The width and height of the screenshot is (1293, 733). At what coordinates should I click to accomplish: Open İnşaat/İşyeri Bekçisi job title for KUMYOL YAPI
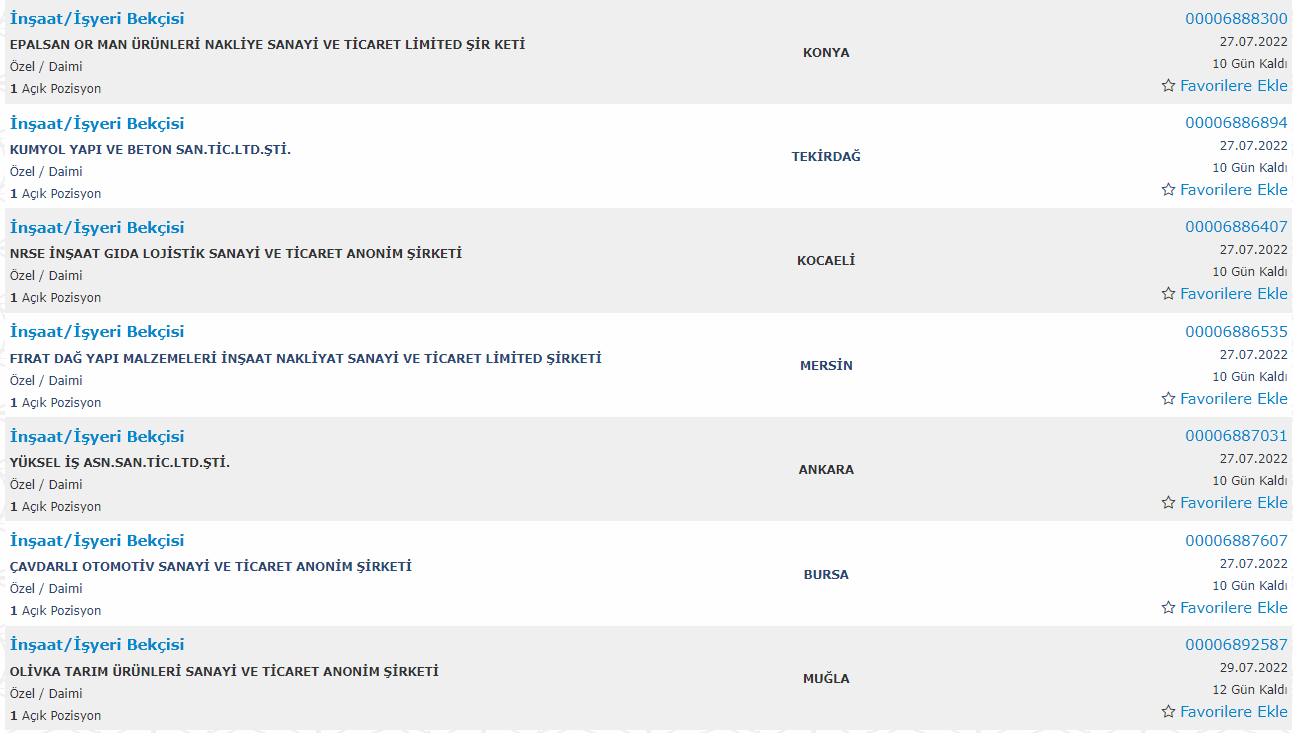point(97,124)
